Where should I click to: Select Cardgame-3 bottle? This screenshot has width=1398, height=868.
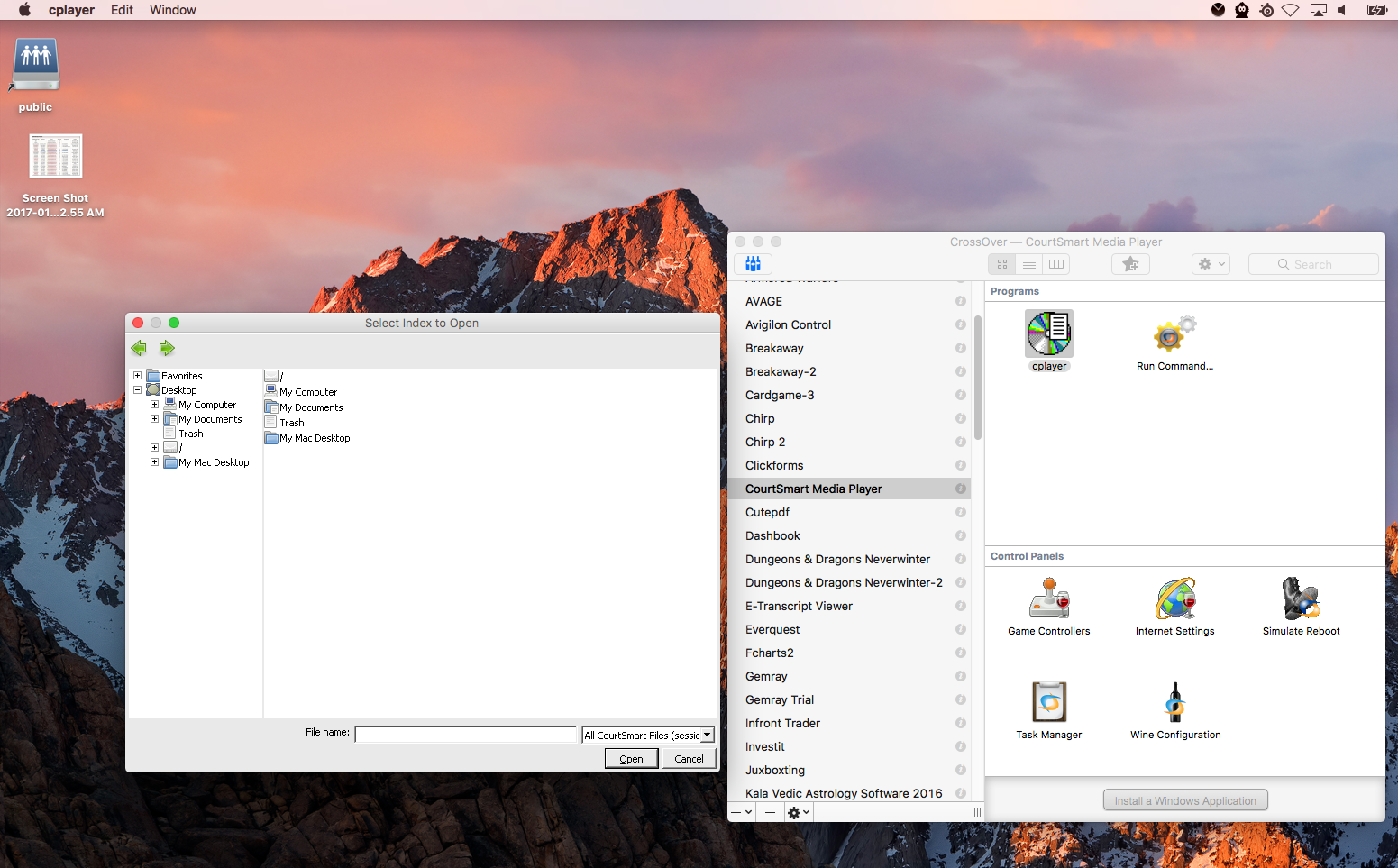pos(848,395)
